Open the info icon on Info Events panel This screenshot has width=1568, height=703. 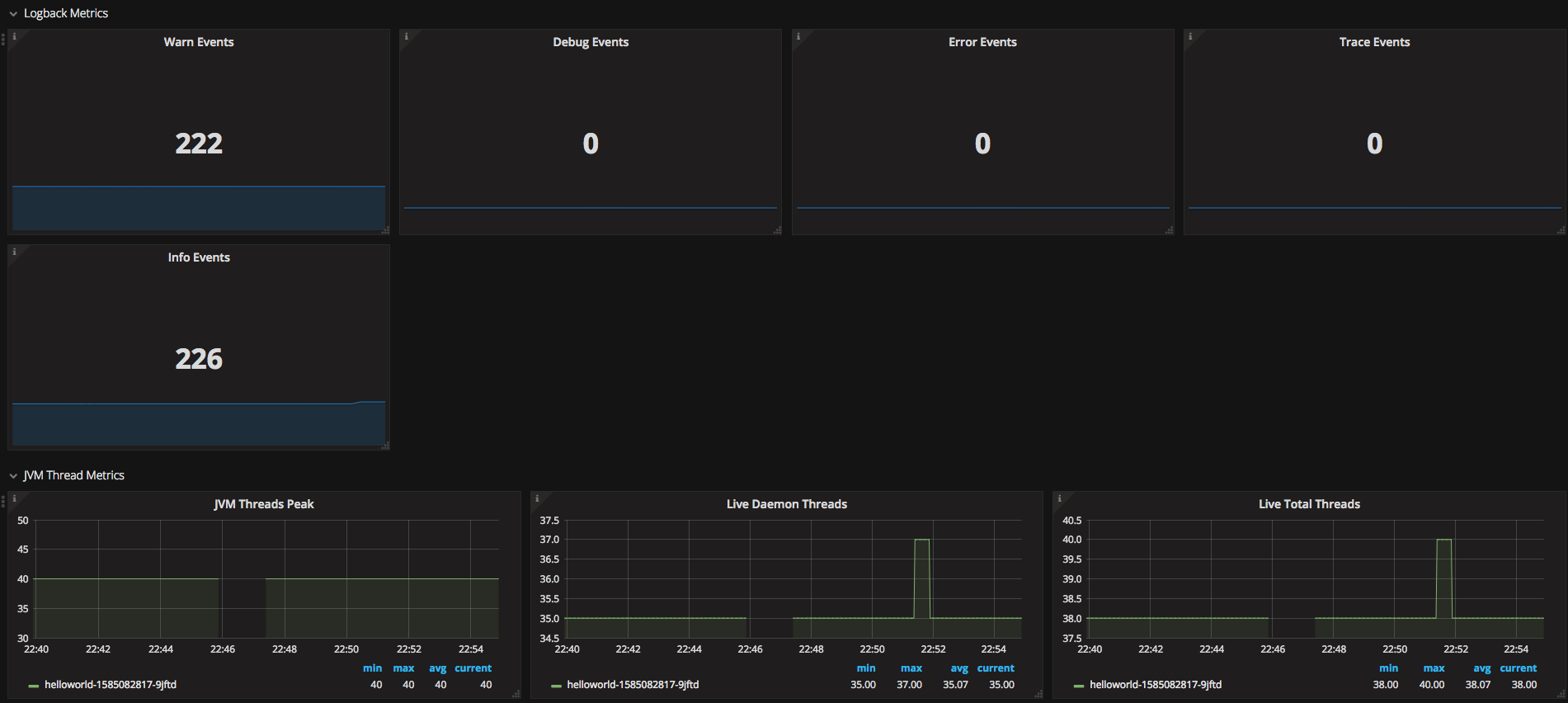tap(14, 252)
